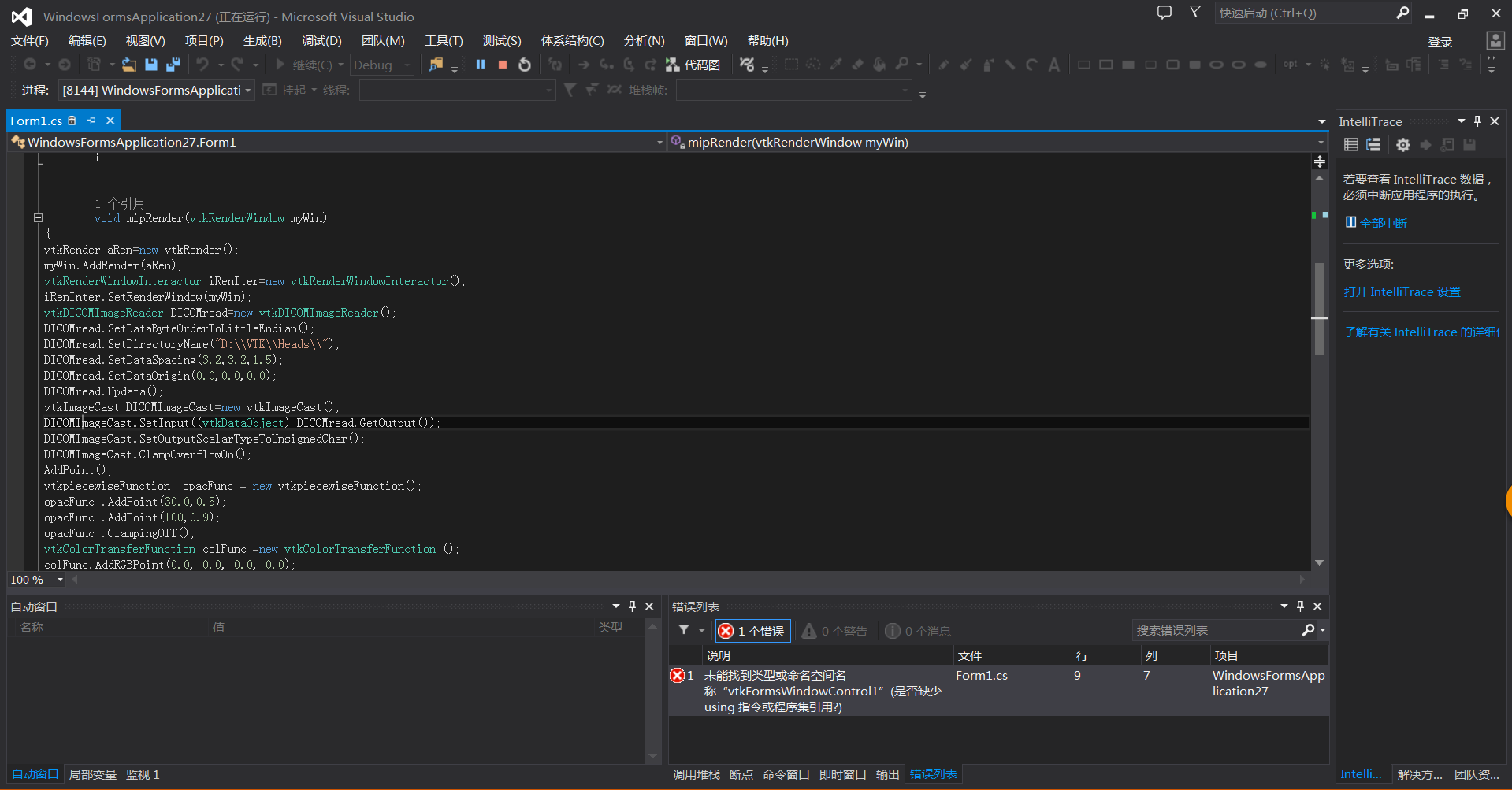The width and height of the screenshot is (1512, 790).
Task: Open the 生成(B) menu
Action: click(x=262, y=41)
